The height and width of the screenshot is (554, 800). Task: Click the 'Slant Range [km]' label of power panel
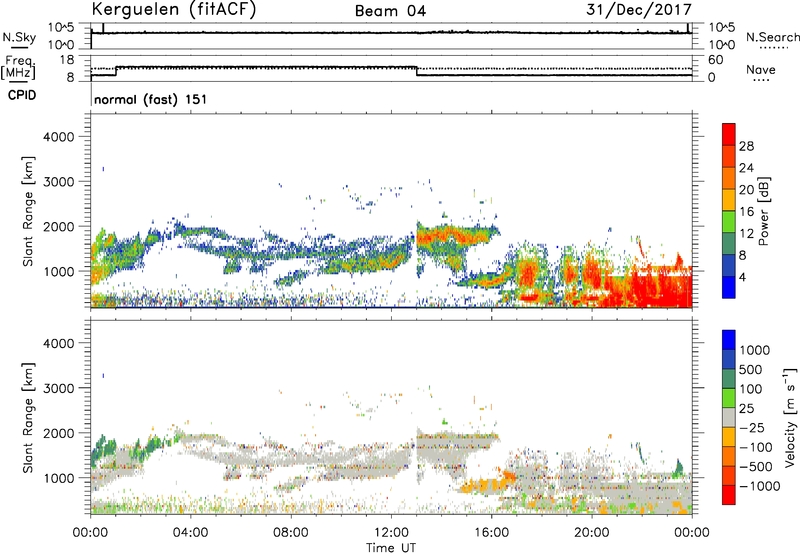pos(28,211)
